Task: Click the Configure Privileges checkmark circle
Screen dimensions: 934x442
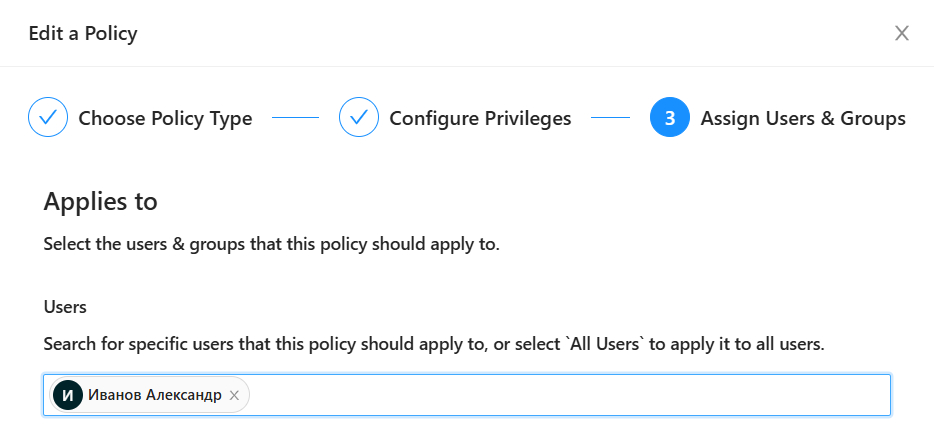Action: (x=359, y=118)
